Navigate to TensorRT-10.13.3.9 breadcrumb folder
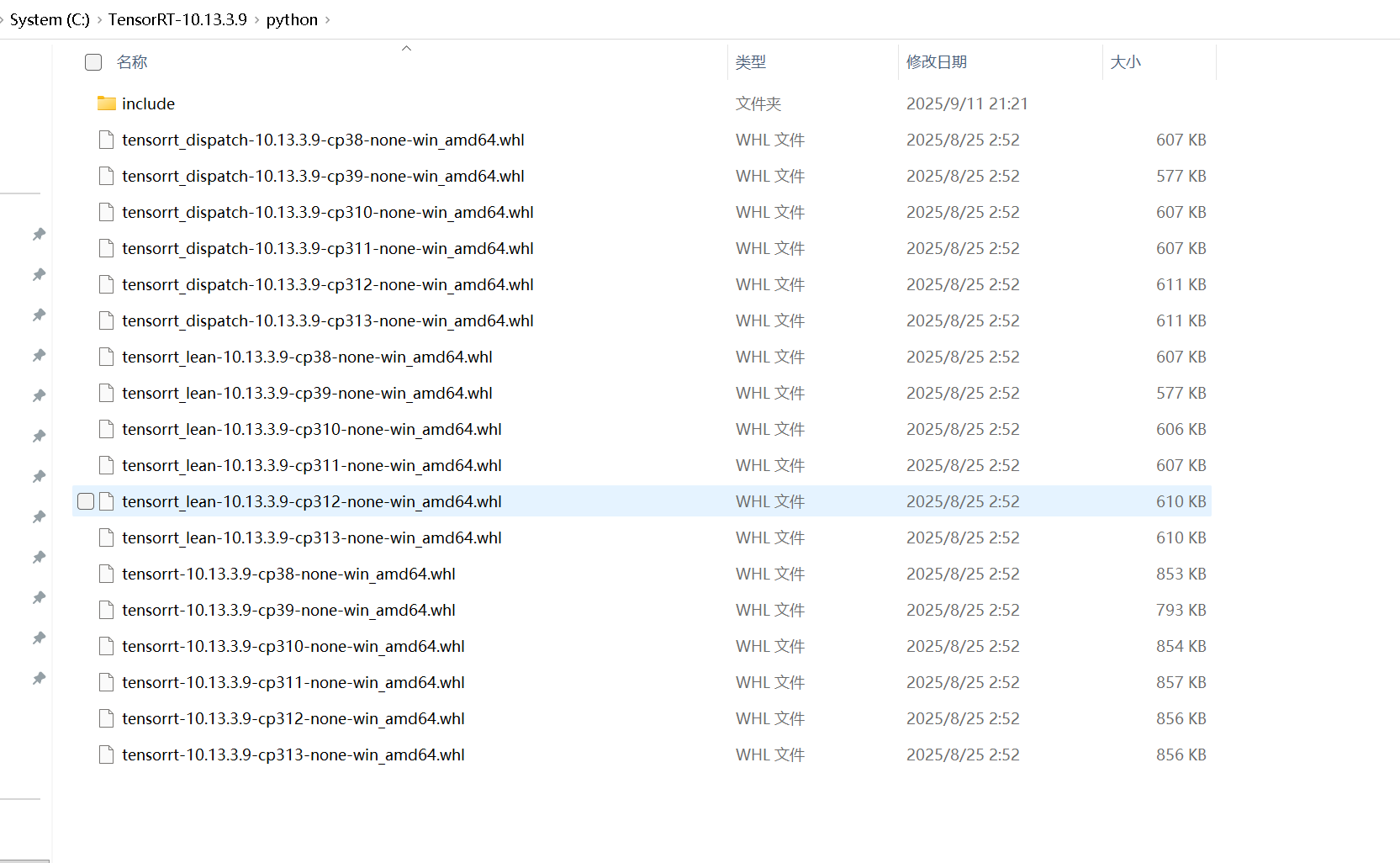 point(177,19)
